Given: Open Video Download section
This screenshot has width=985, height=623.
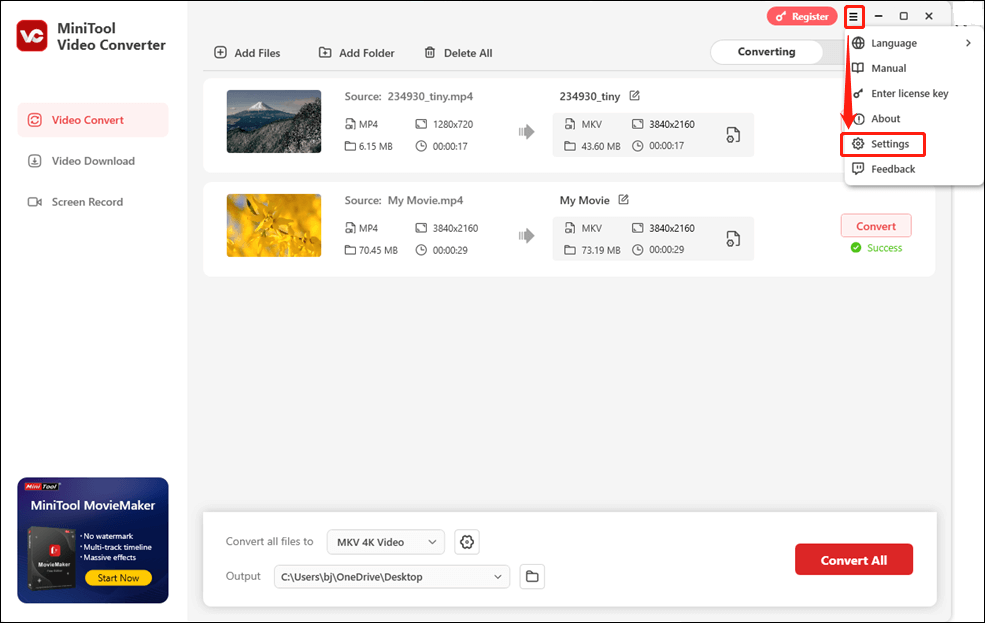Looking at the screenshot, I should [x=93, y=161].
